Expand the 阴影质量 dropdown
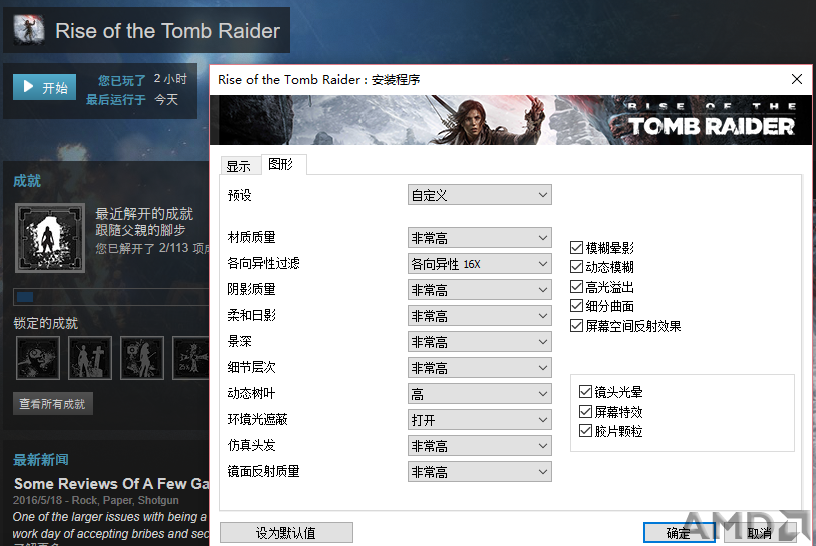Image resolution: width=816 pixels, height=546 pixels. [479, 289]
